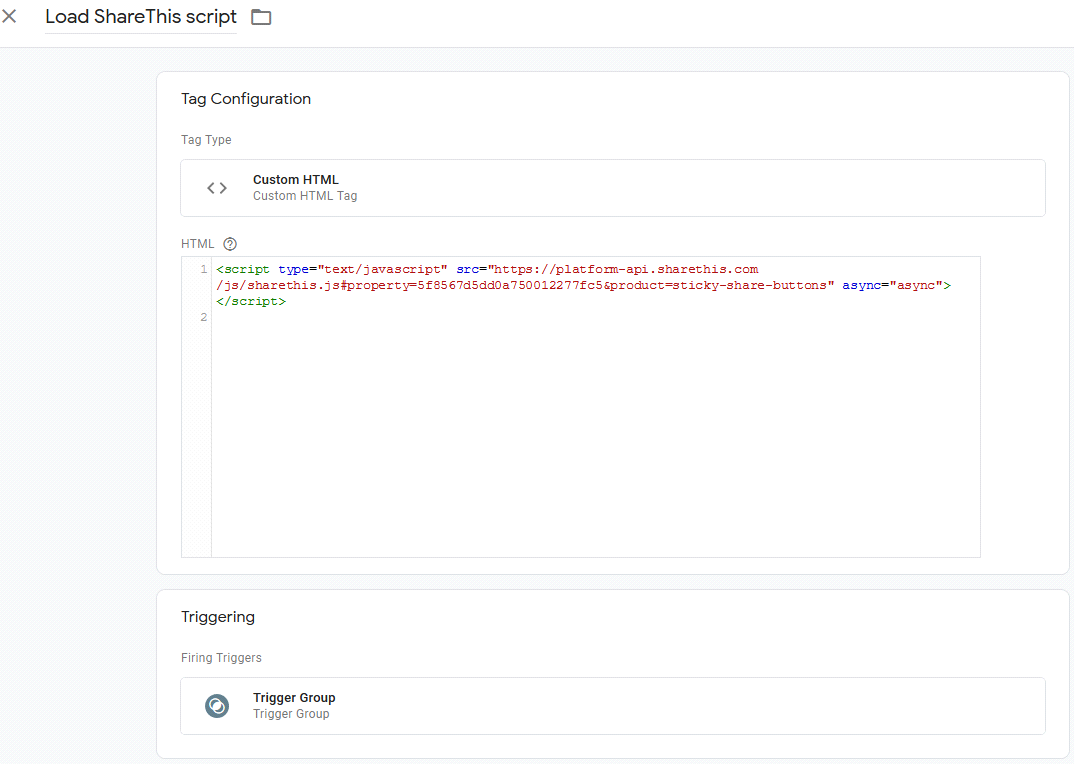Click the 'type="text/javascript"' attribute text

362,269
